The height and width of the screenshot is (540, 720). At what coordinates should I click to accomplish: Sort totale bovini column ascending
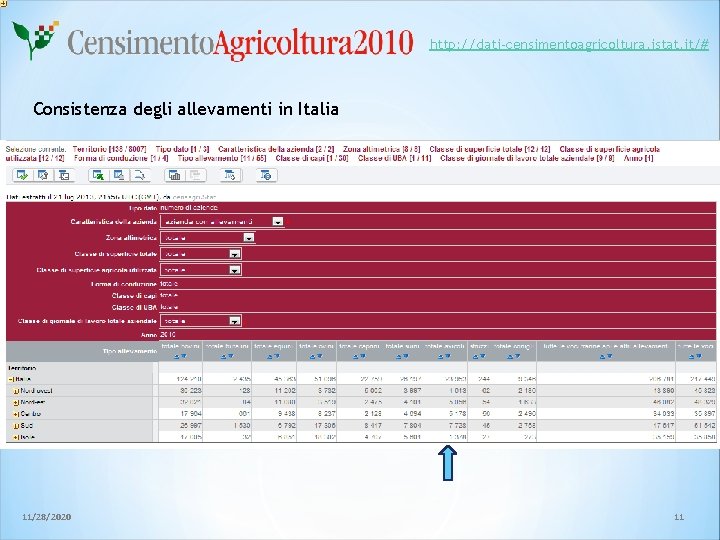tap(177, 356)
